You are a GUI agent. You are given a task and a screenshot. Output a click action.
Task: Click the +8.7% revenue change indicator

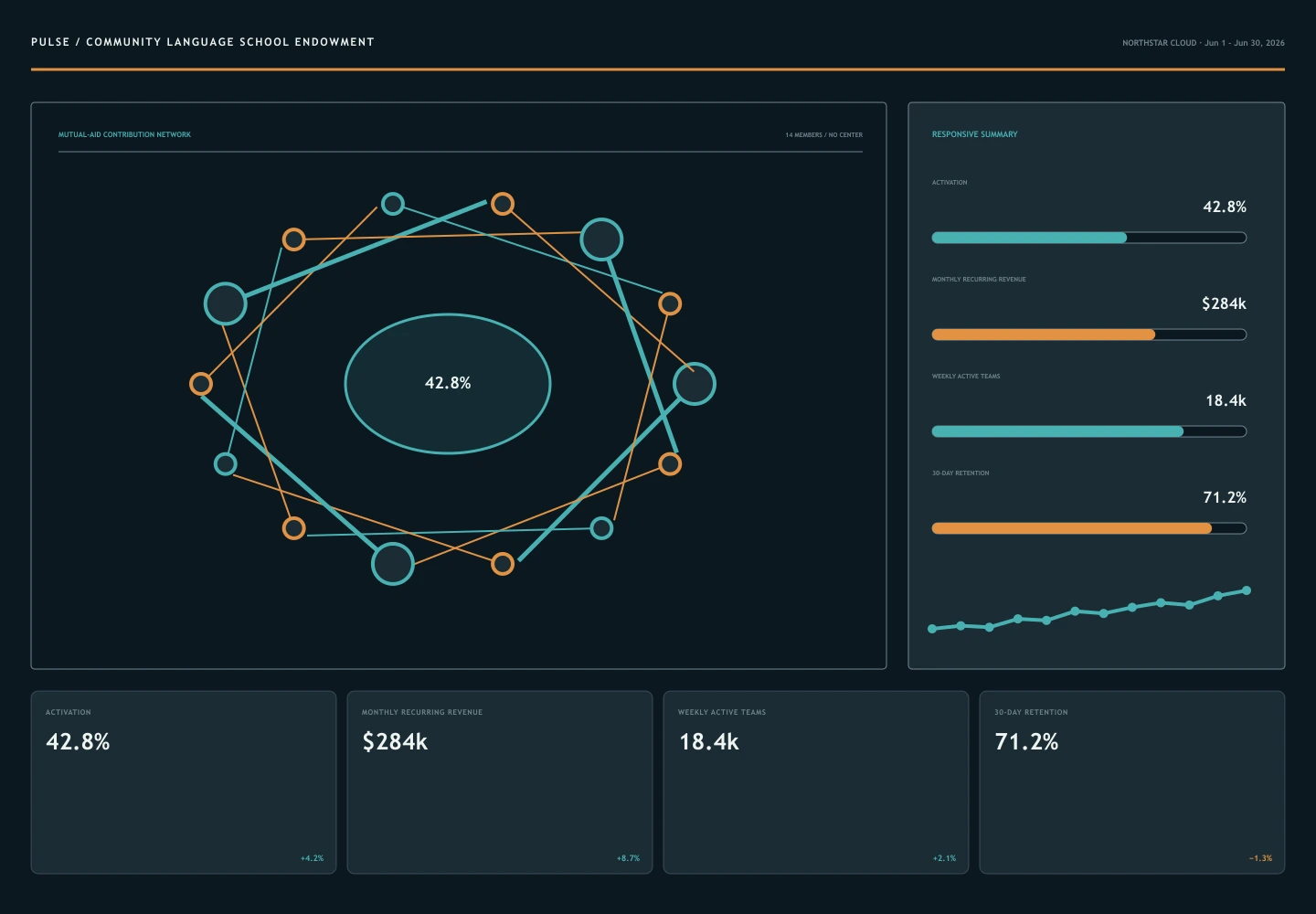click(628, 858)
